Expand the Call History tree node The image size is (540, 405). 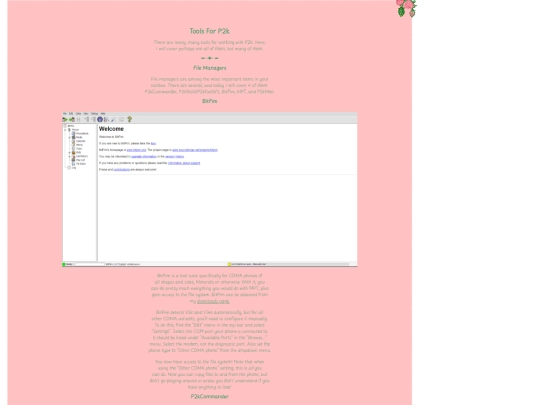pos(70,156)
